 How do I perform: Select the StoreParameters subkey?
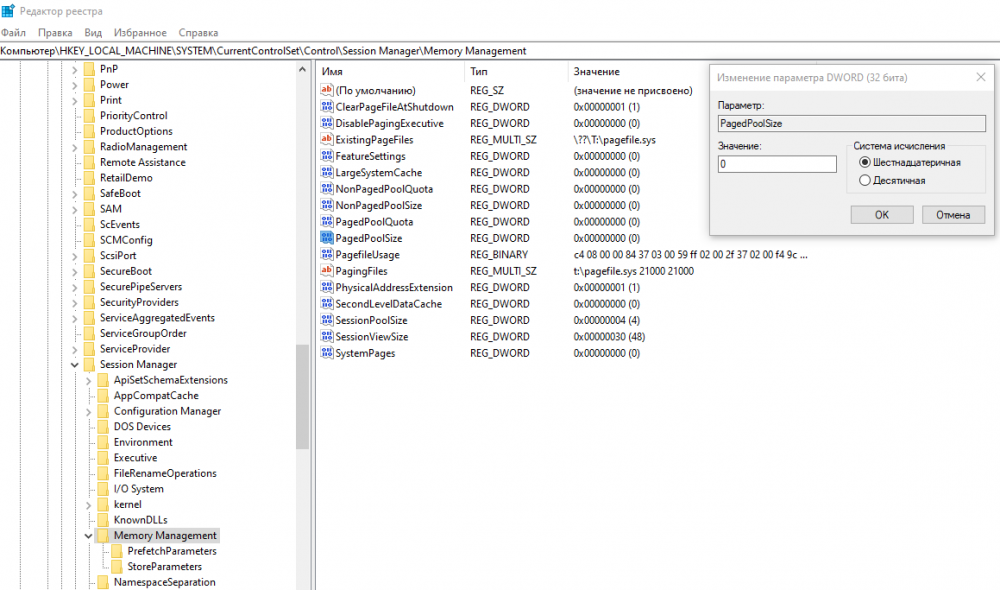pyautogui.click(x=164, y=567)
